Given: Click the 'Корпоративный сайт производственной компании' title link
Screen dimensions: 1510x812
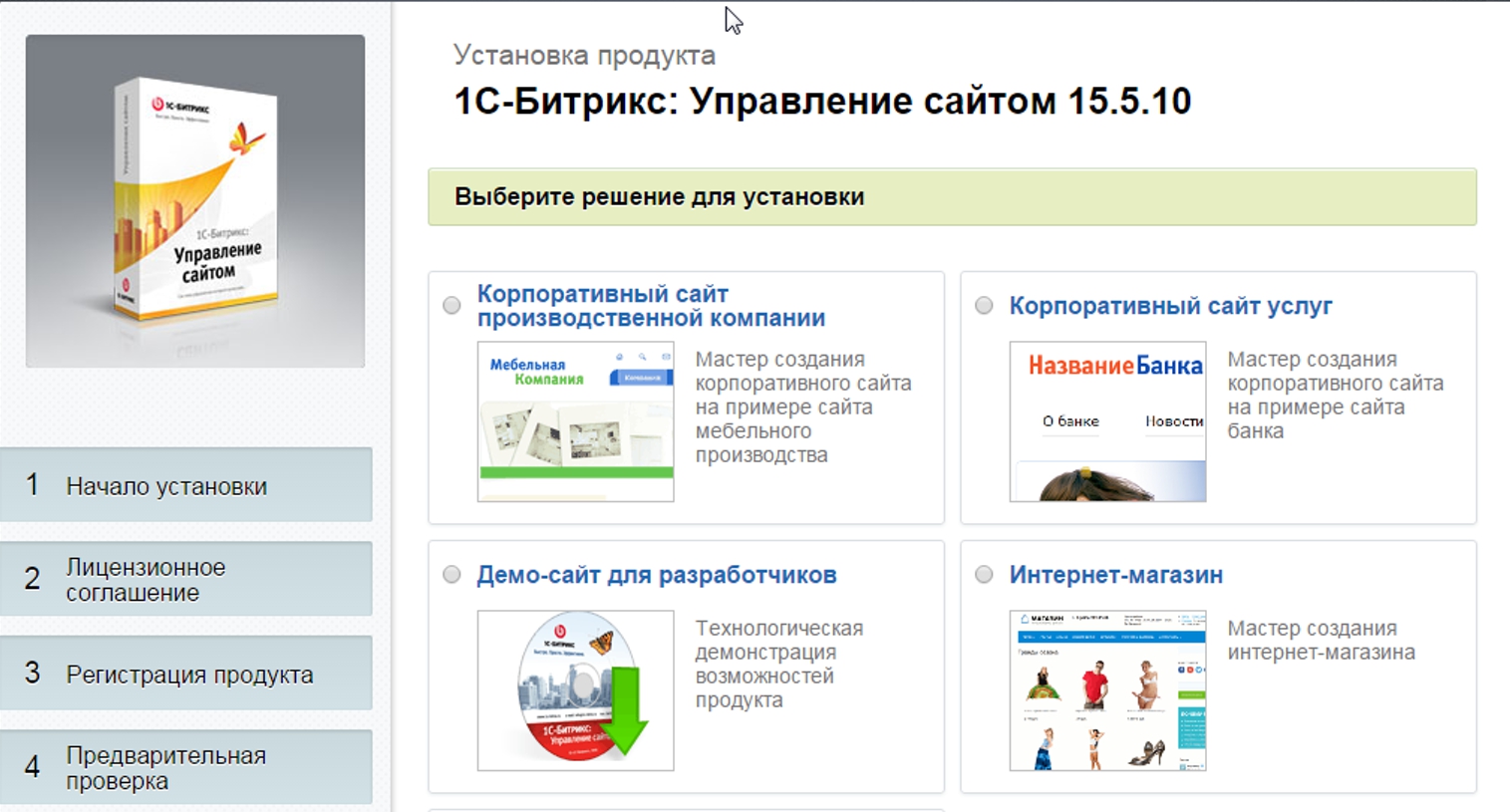Looking at the screenshot, I should click(651, 306).
